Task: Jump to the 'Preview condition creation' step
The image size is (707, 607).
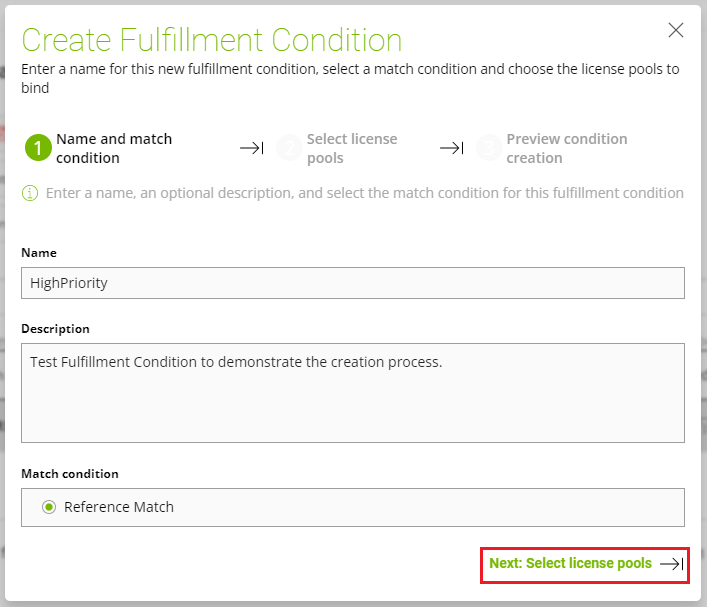Action: (x=566, y=148)
